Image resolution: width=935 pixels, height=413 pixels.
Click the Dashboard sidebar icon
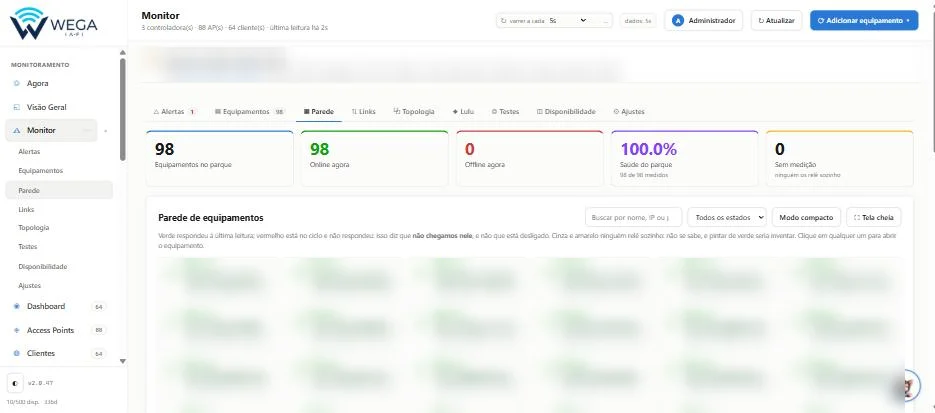click(17, 306)
